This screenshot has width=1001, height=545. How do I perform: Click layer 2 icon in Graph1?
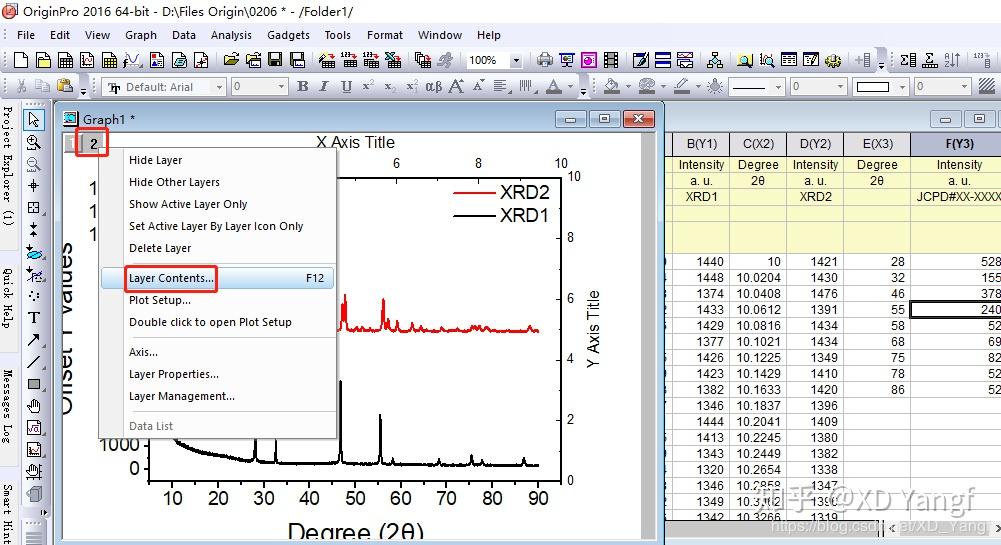click(93, 144)
